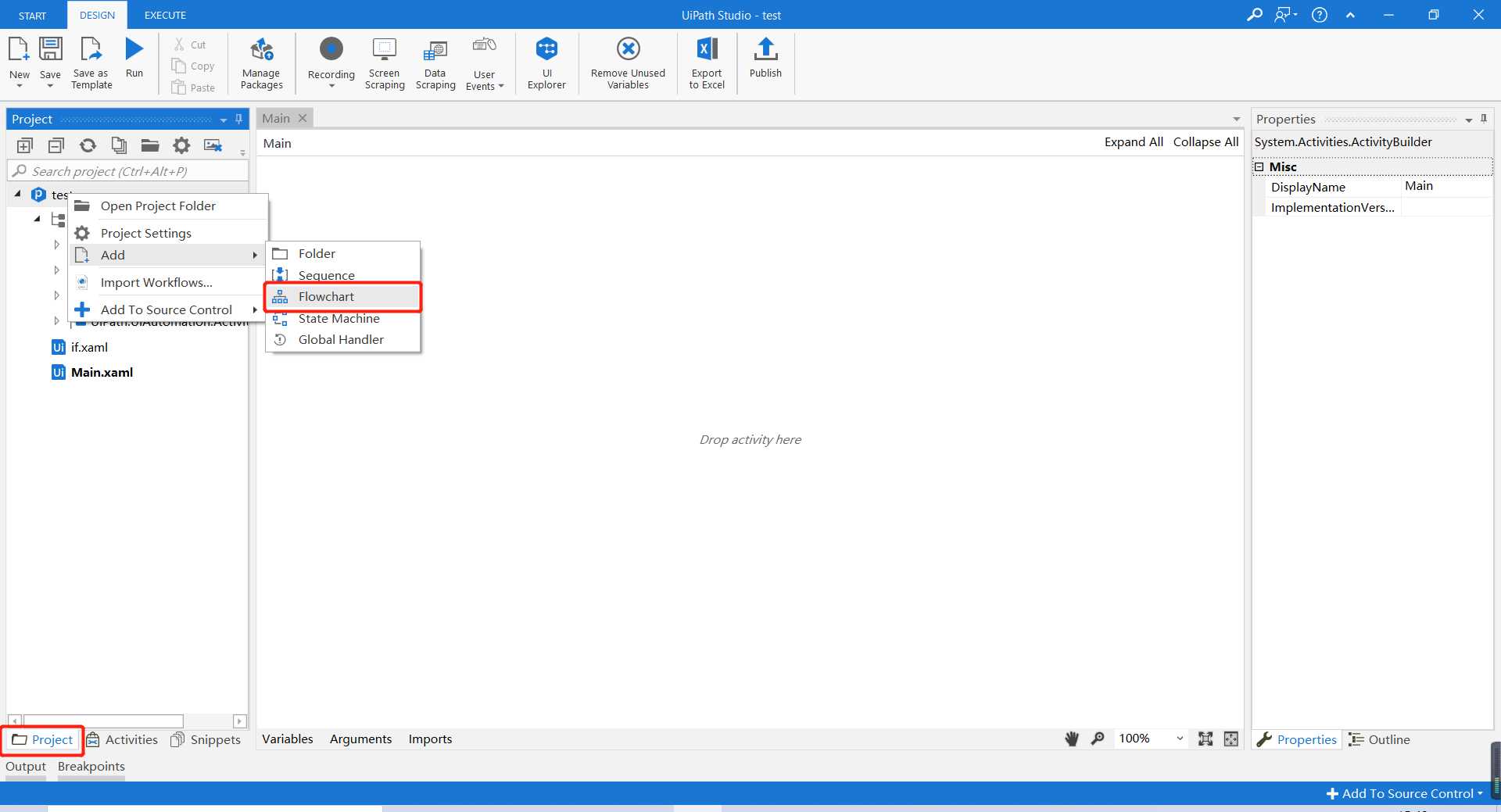Click Expand All in designer
This screenshot has width=1501, height=812.
[1134, 141]
